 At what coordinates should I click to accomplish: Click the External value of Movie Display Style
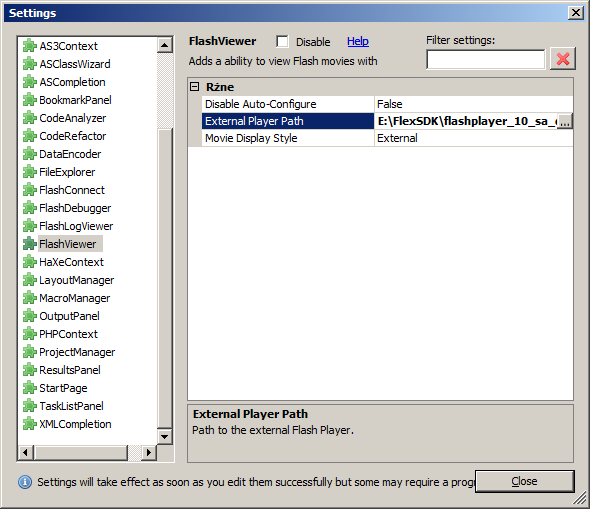tap(397, 138)
